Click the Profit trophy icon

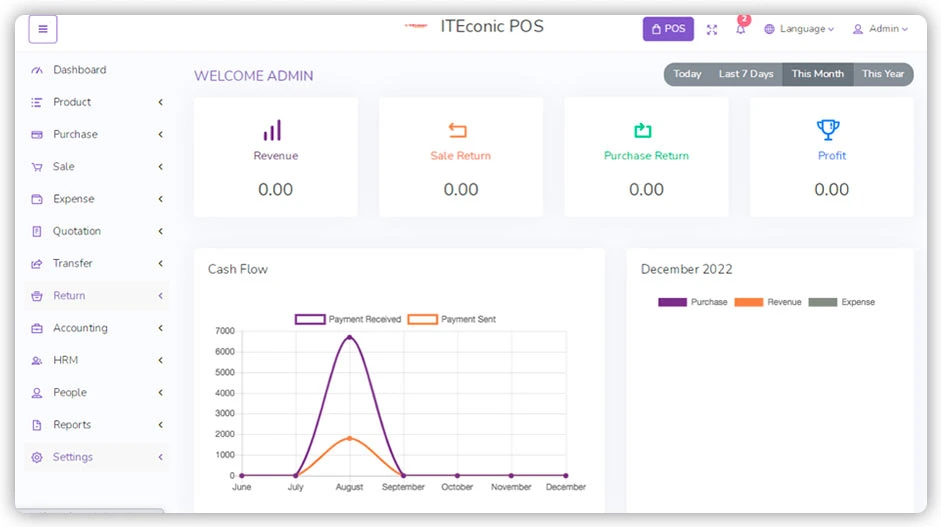pyautogui.click(x=828, y=130)
